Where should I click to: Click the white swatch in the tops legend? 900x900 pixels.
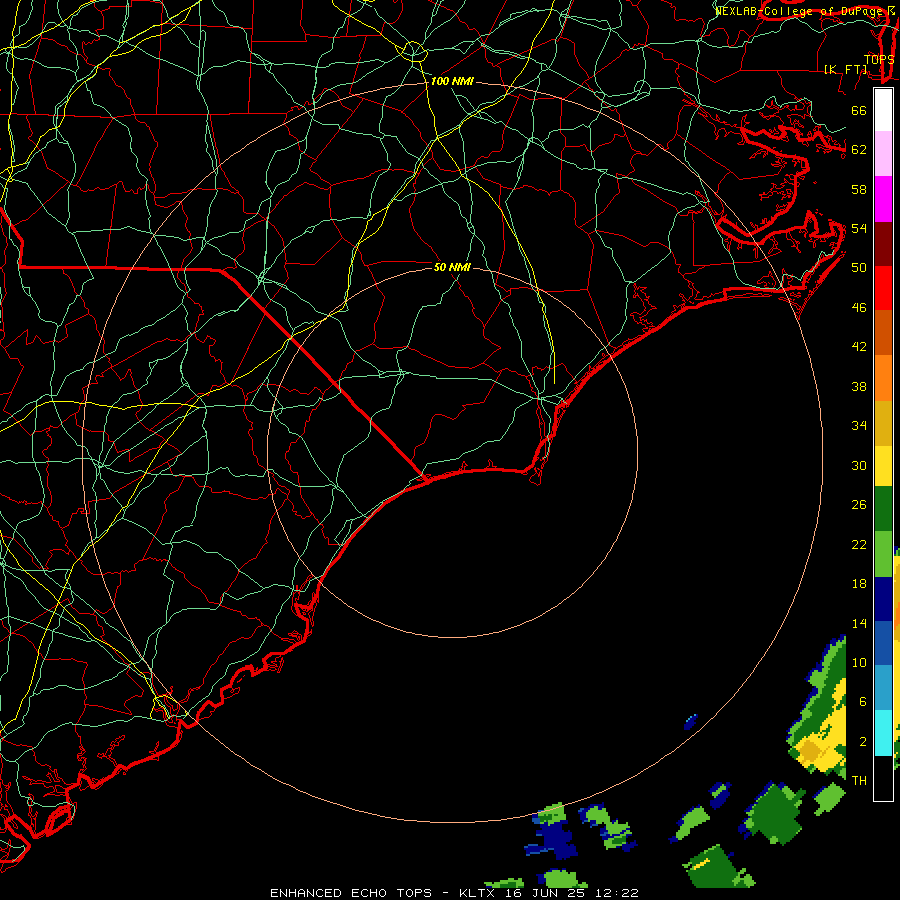coord(883,110)
